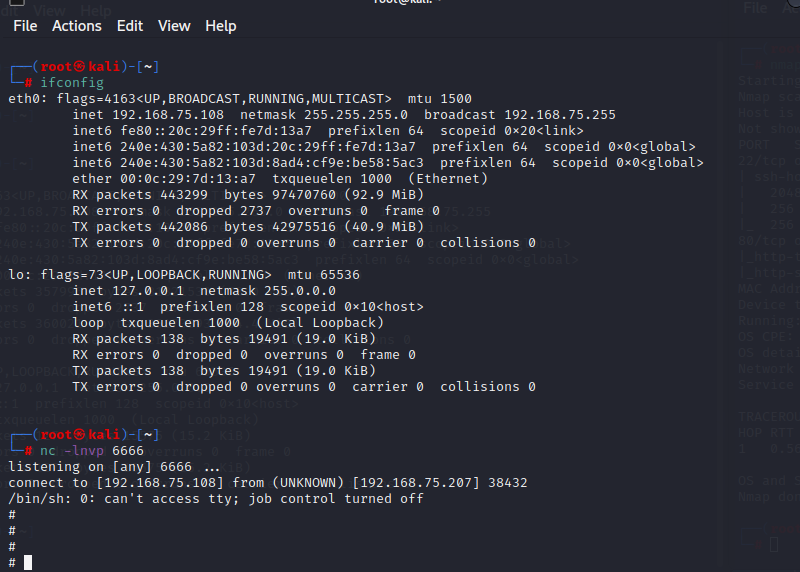
Task: Open the File menu in the terminal
Action: pos(25,26)
